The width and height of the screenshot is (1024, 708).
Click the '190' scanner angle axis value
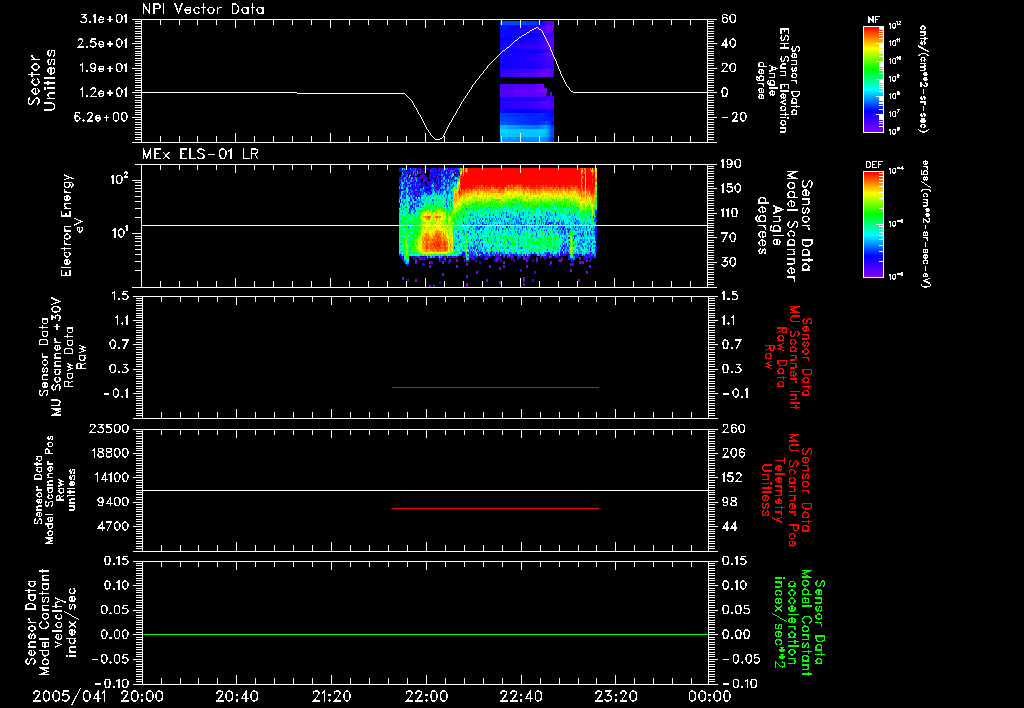coord(733,164)
